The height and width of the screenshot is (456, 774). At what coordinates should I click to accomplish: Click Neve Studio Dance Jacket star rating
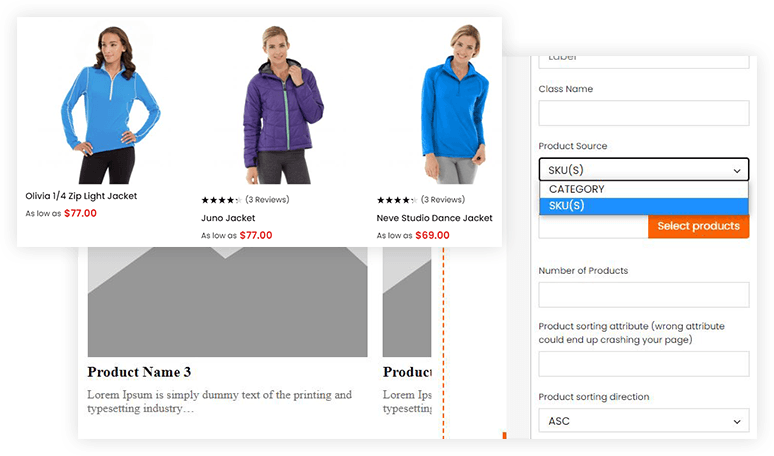pyautogui.click(x=397, y=200)
